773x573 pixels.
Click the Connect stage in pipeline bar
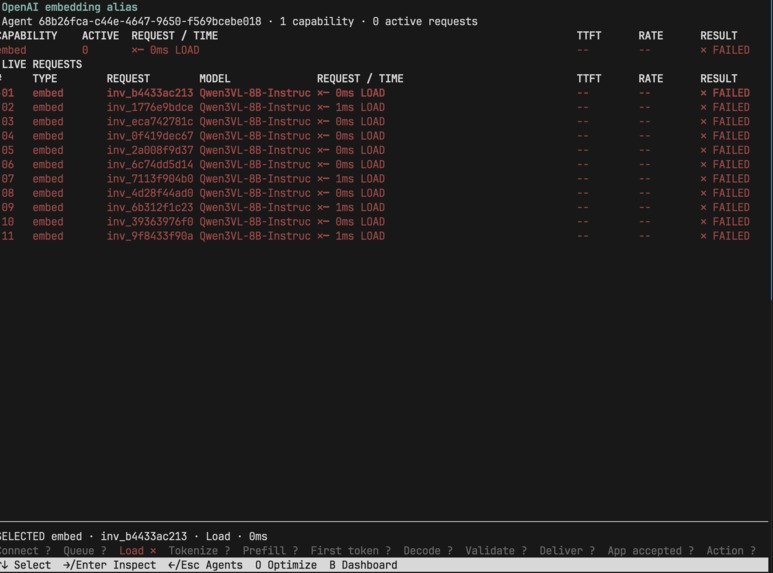25,550
